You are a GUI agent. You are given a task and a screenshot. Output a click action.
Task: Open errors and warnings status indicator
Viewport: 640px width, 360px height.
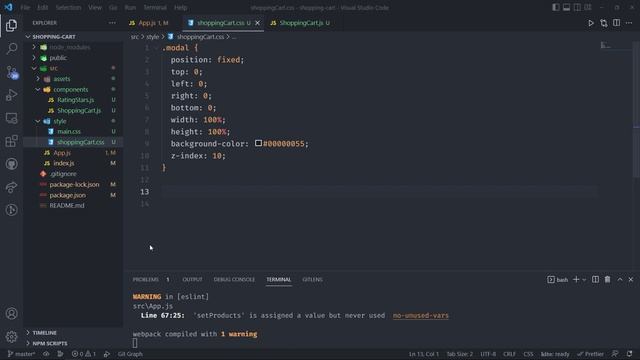(84, 354)
